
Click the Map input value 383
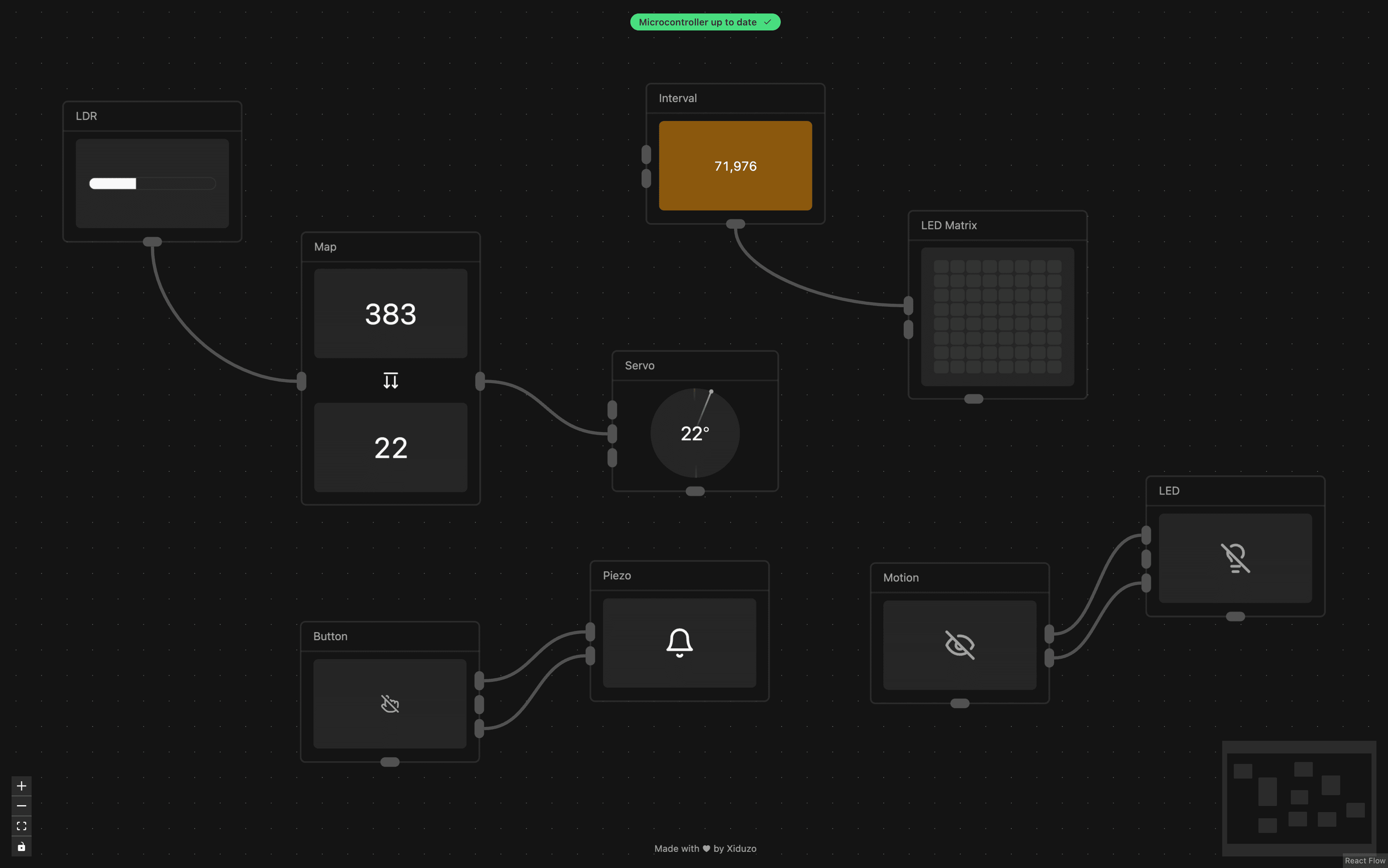pyautogui.click(x=391, y=314)
